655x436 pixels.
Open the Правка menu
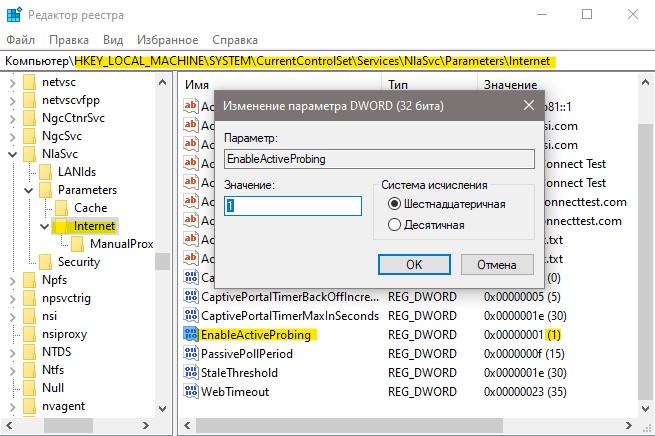click(69, 40)
